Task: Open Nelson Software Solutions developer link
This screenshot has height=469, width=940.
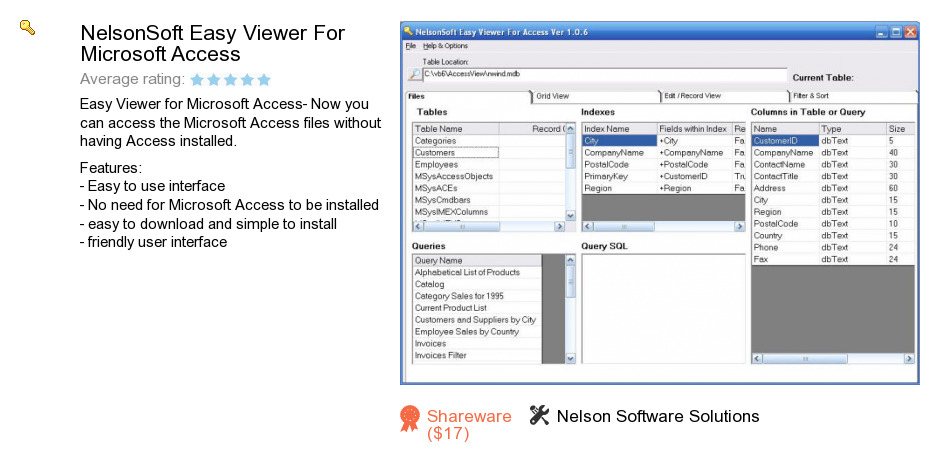Action: [x=658, y=416]
